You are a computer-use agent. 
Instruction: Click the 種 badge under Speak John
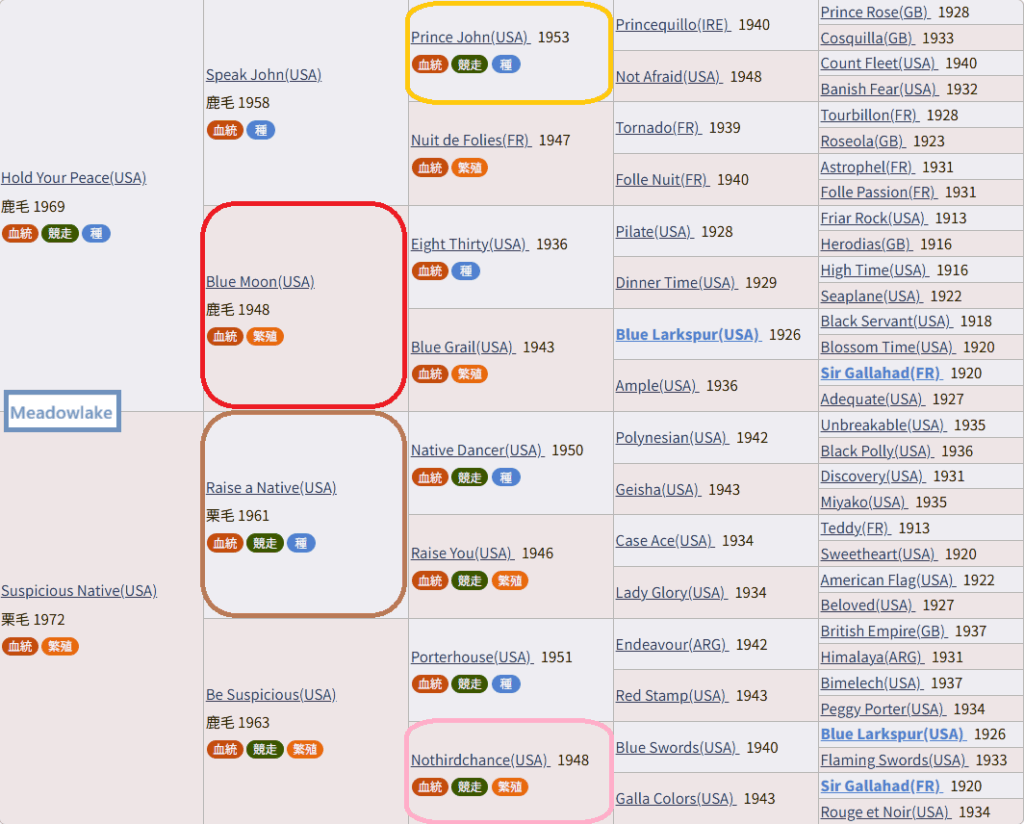[x=261, y=130]
